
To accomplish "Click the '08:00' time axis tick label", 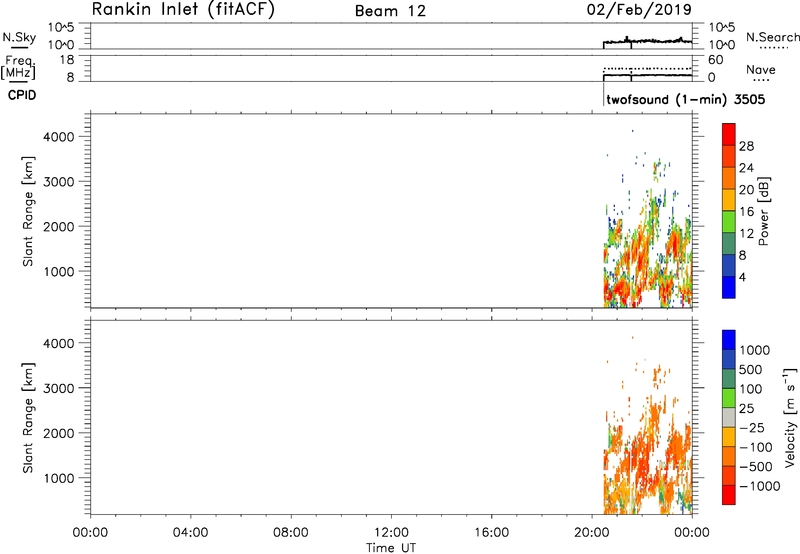I will click(291, 533).
